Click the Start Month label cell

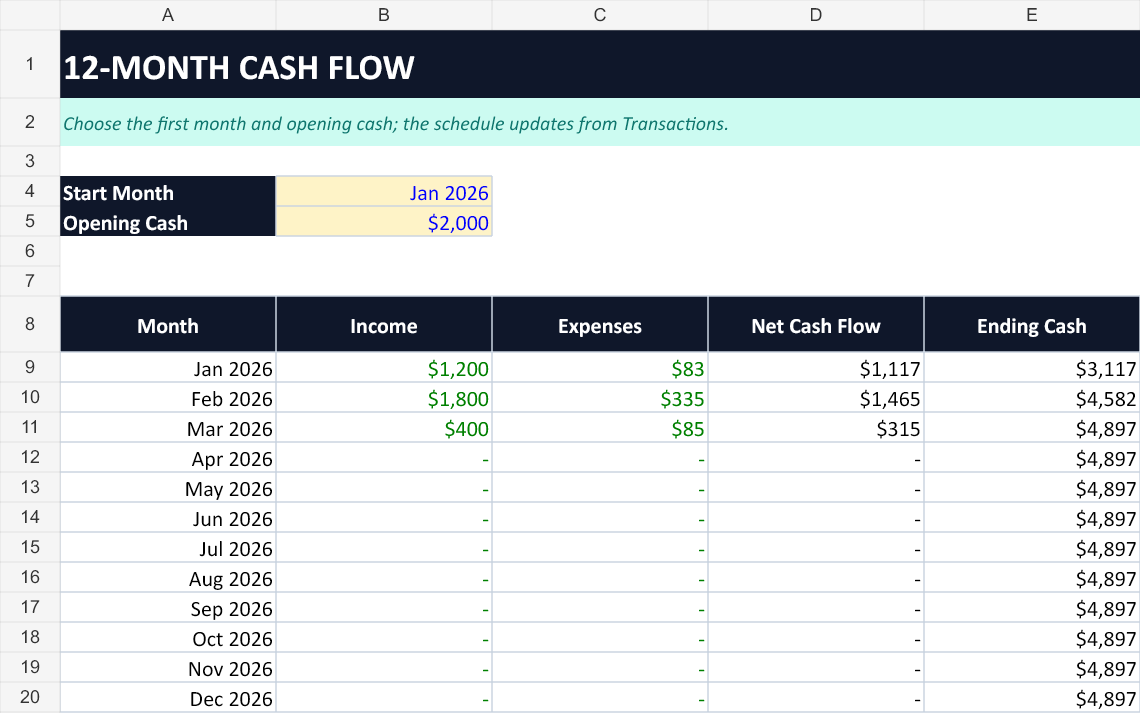tap(168, 191)
